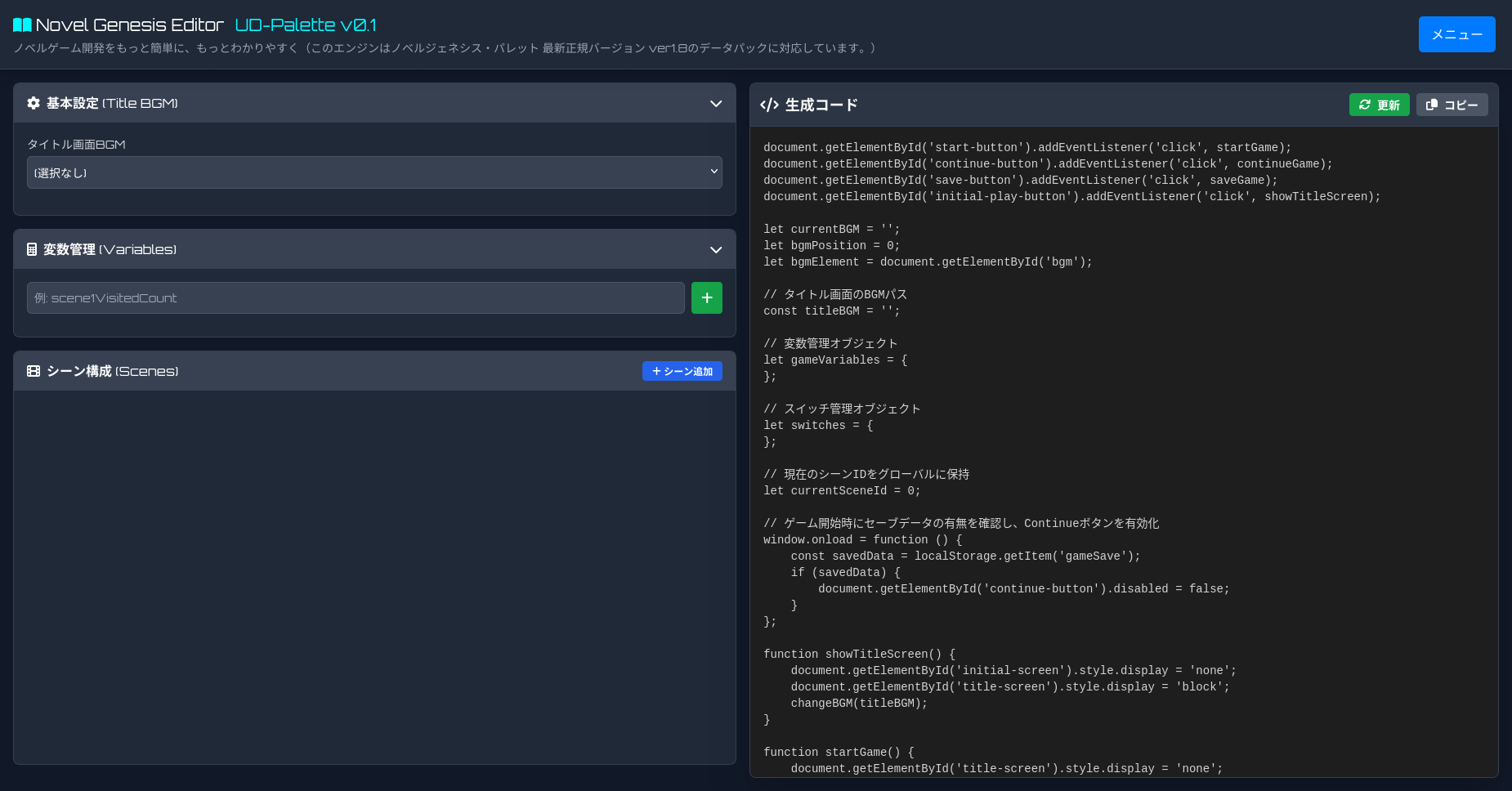Viewport: 1512px width, 791px height.
Task: Click the Novel Genesis Editor title
Action: pos(129,25)
